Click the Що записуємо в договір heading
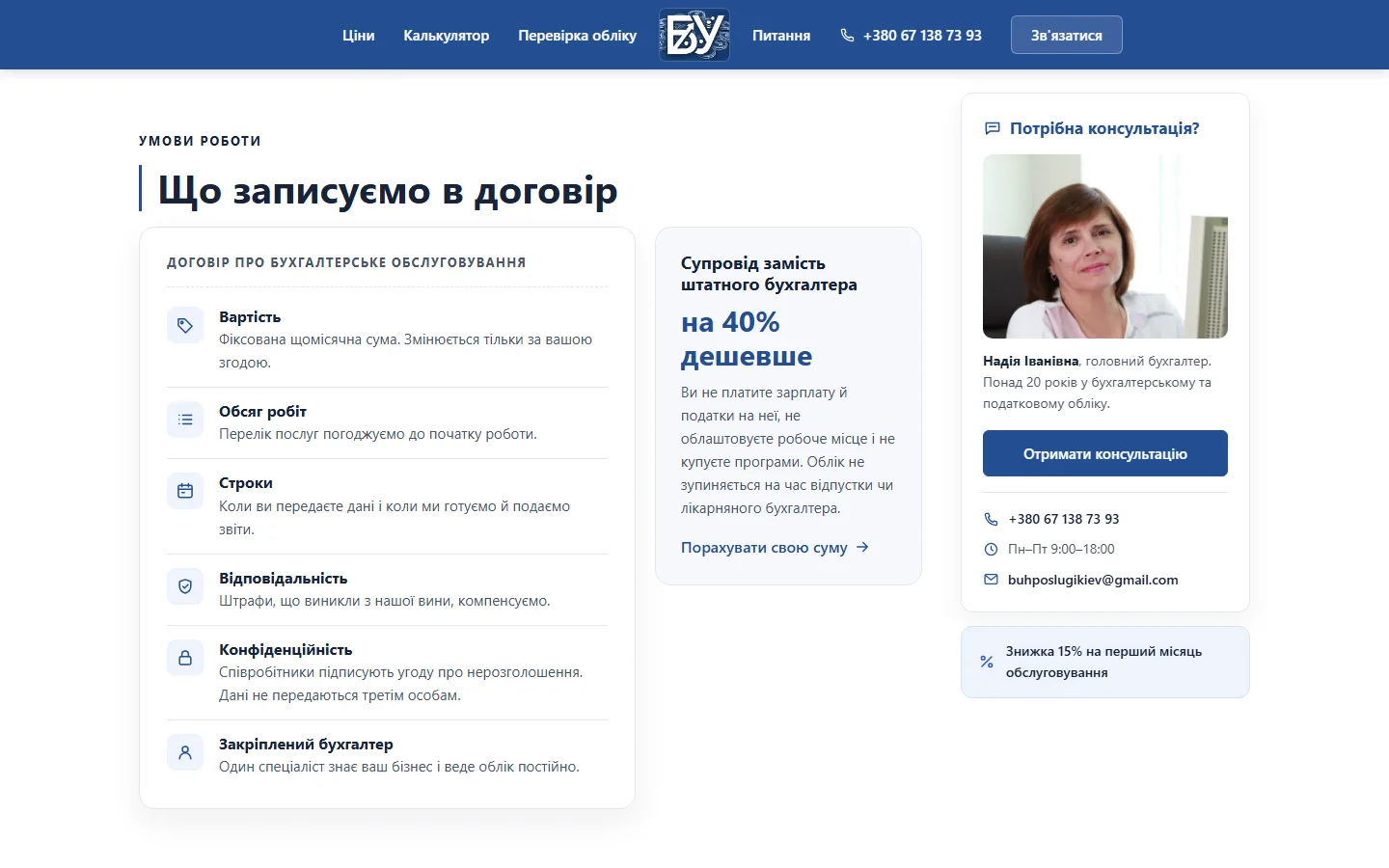This screenshot has height=868, width=1389. coord(388,189)
